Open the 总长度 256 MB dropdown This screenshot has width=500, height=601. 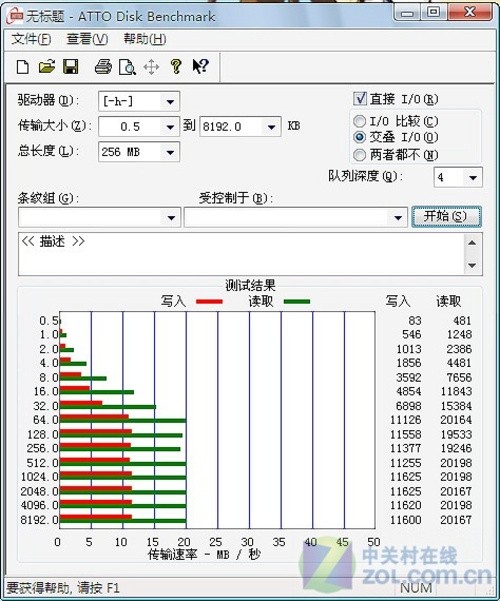tap(170, 152)
